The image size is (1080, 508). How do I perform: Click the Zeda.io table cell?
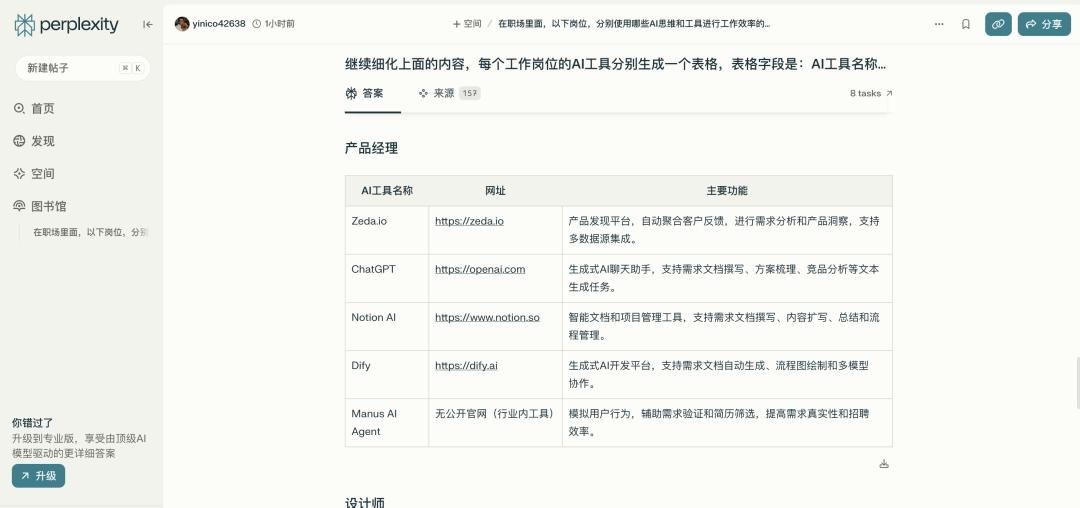click(386, 230)
